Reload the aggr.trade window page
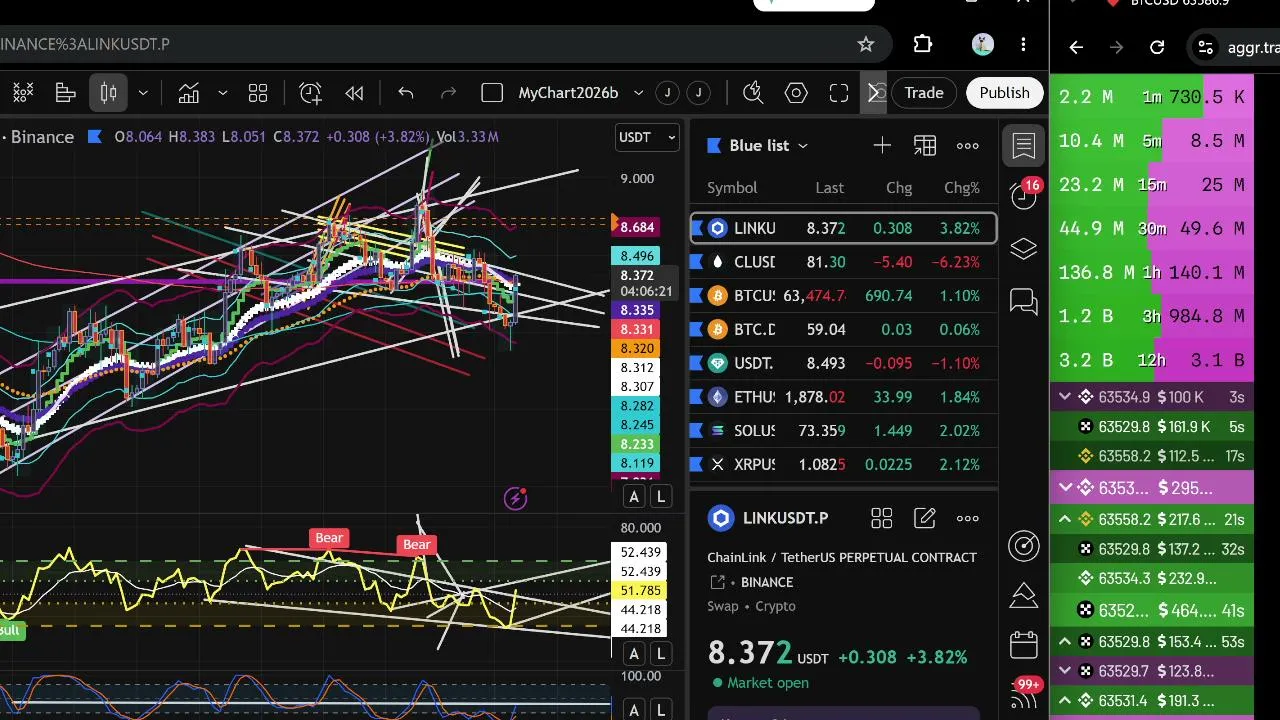This screenshot has width=1280, height=720. click(1157, 47)
